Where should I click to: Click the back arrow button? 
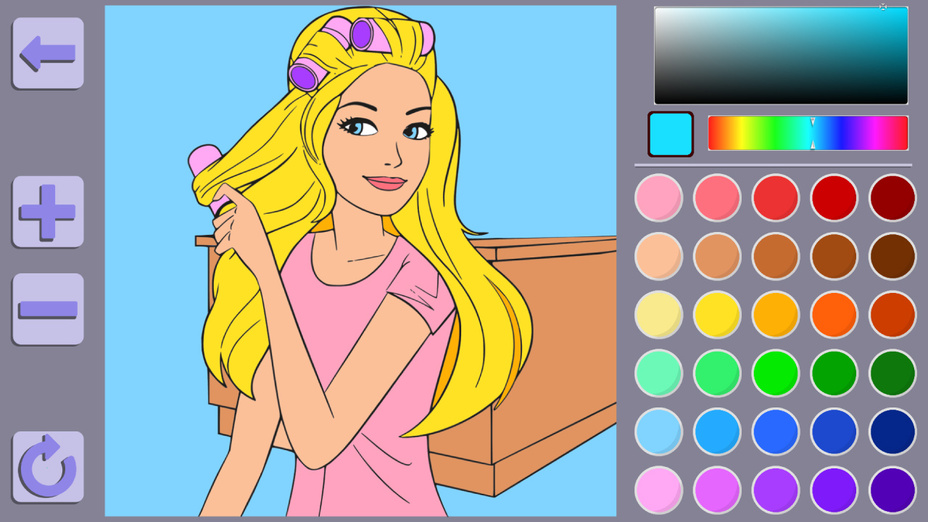coord(48,53)
